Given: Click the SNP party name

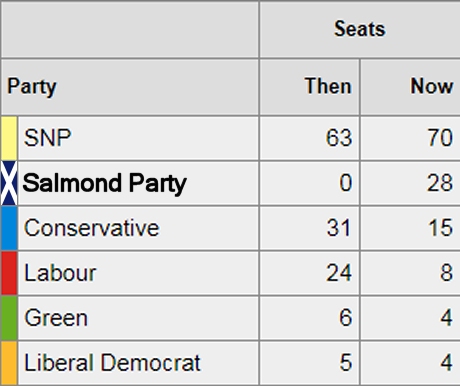Looking at the screenshot, I should tap(48, 138).
